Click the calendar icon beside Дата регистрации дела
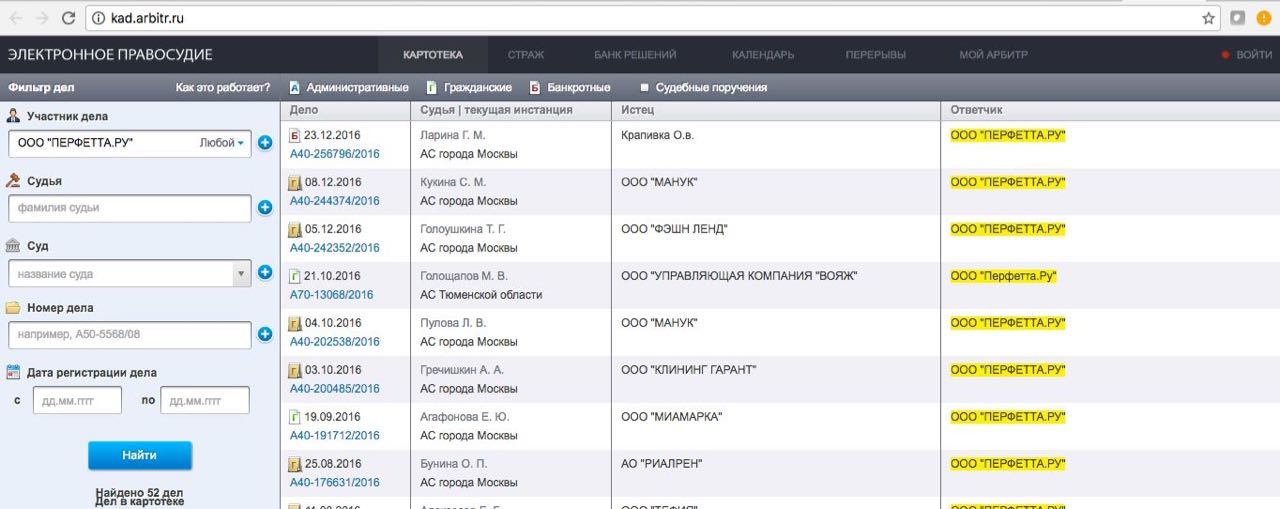The width and height of the screenshot is (1280, 509). (14, 372)
